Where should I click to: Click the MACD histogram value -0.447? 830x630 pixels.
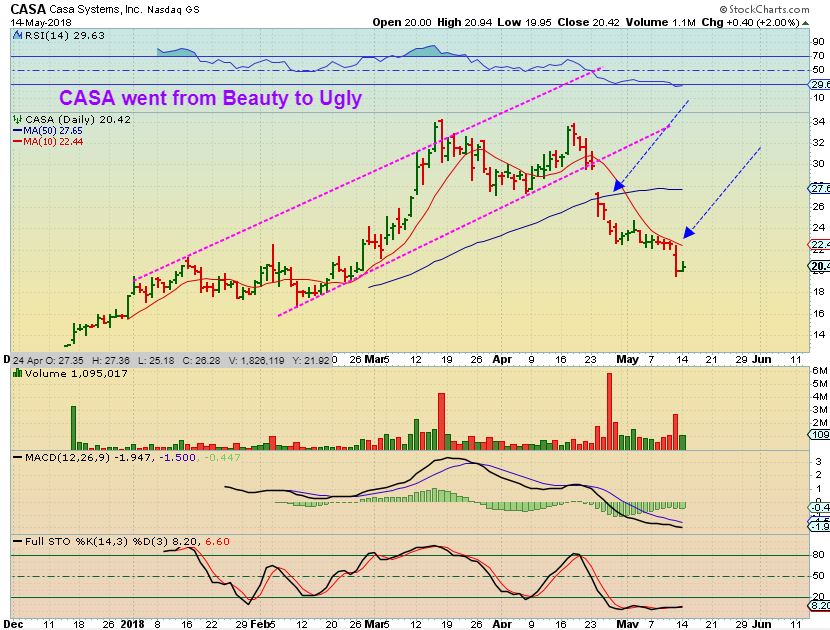[222, 457]
